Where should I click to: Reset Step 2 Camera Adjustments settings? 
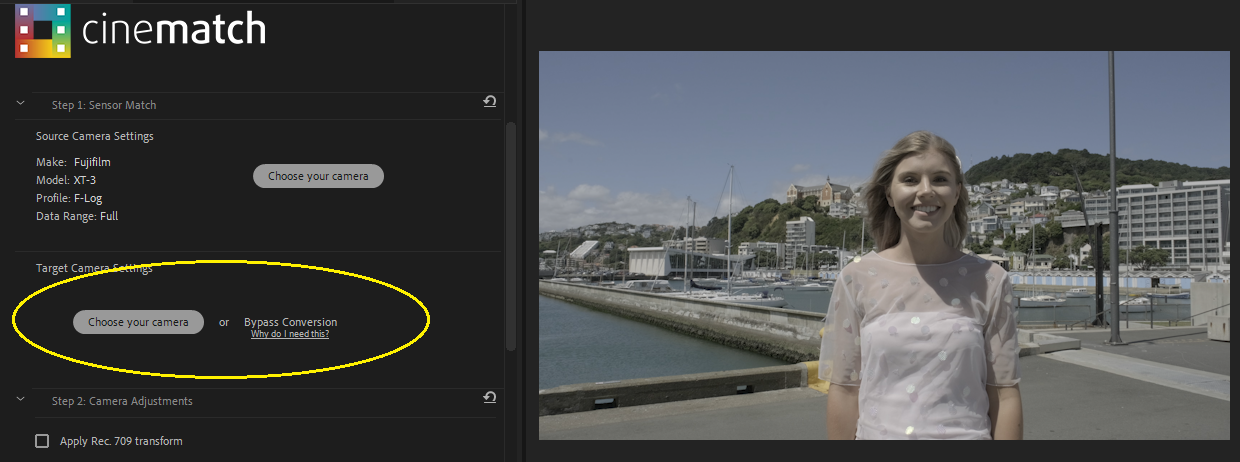[x=489, y=398]
